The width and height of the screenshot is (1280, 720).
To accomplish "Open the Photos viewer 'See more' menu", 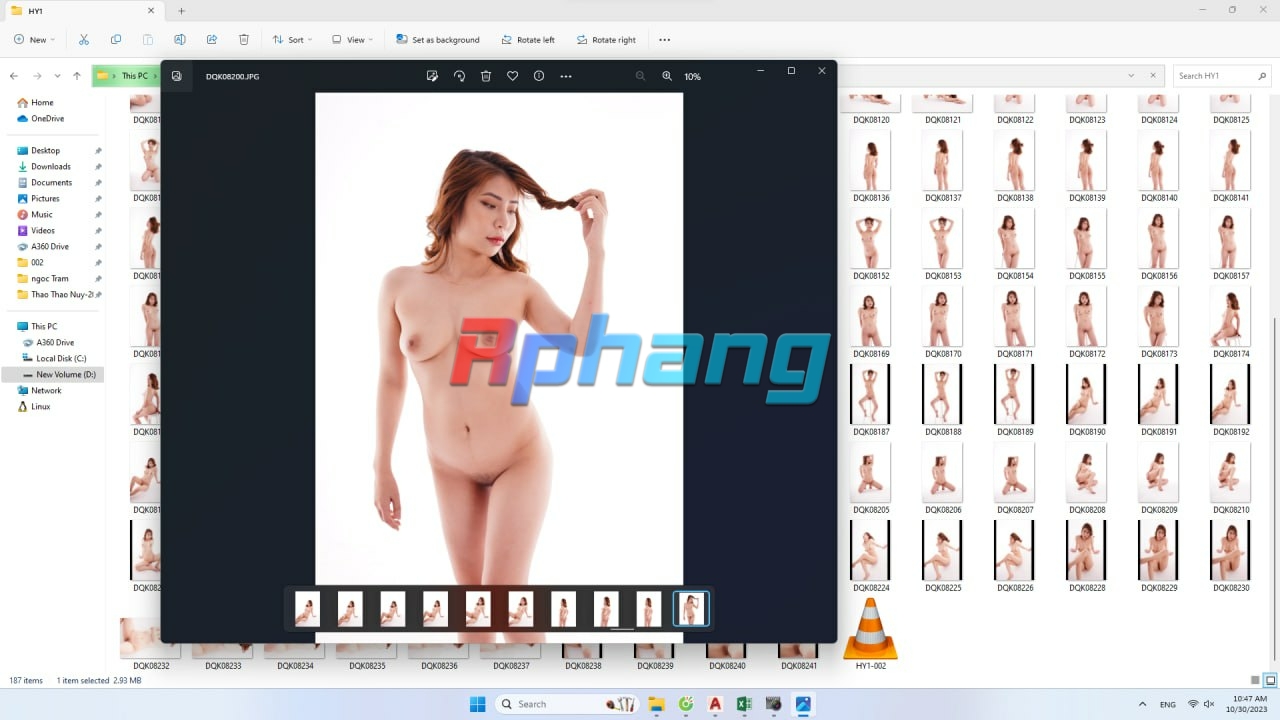I will click(x=566, y=76).
